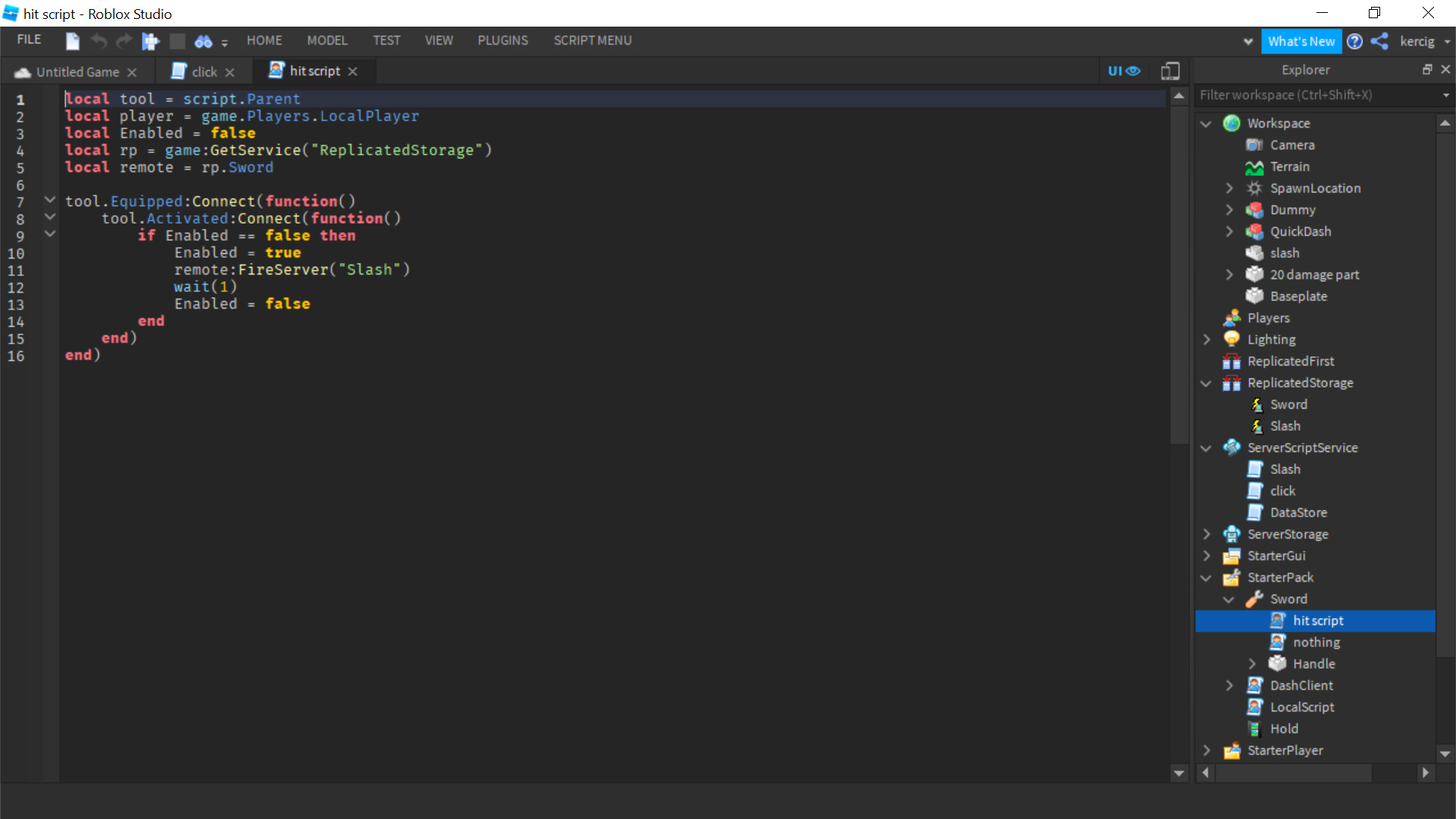Expand the SpawnLocation node
Screen dimensions: 1456x819
pos(1229,188)
